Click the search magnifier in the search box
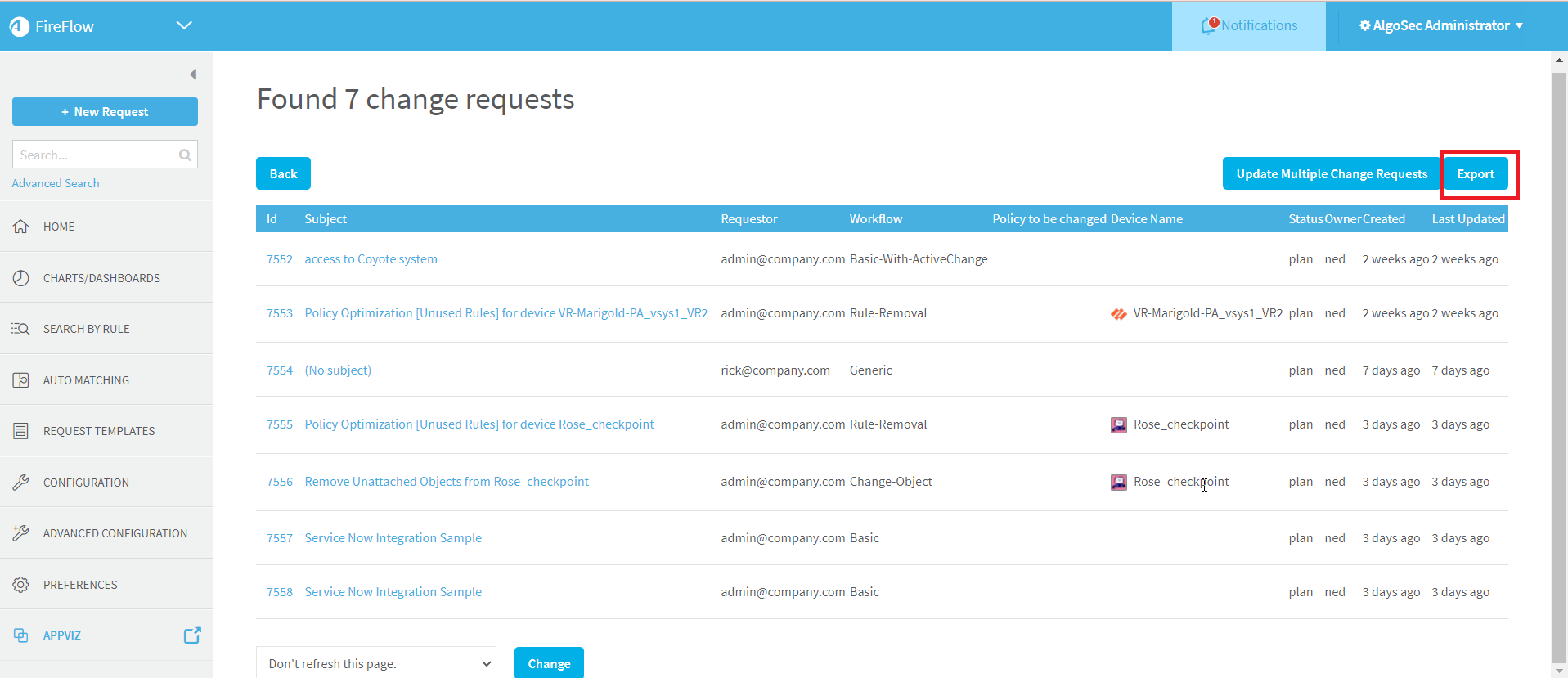The height and width of the screenshot is (678, 1568). [x=185, y=155]
